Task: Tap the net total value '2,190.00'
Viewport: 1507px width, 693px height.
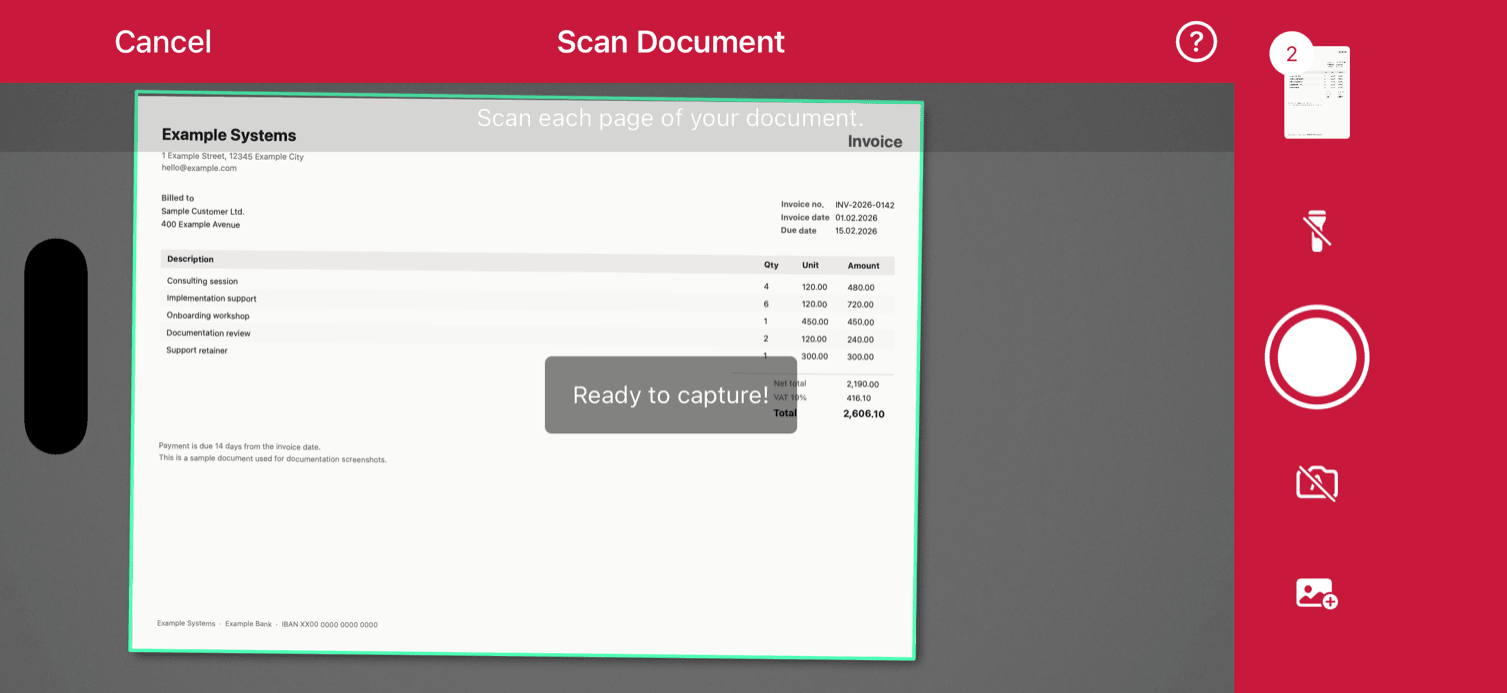Action: coord(862,384)
